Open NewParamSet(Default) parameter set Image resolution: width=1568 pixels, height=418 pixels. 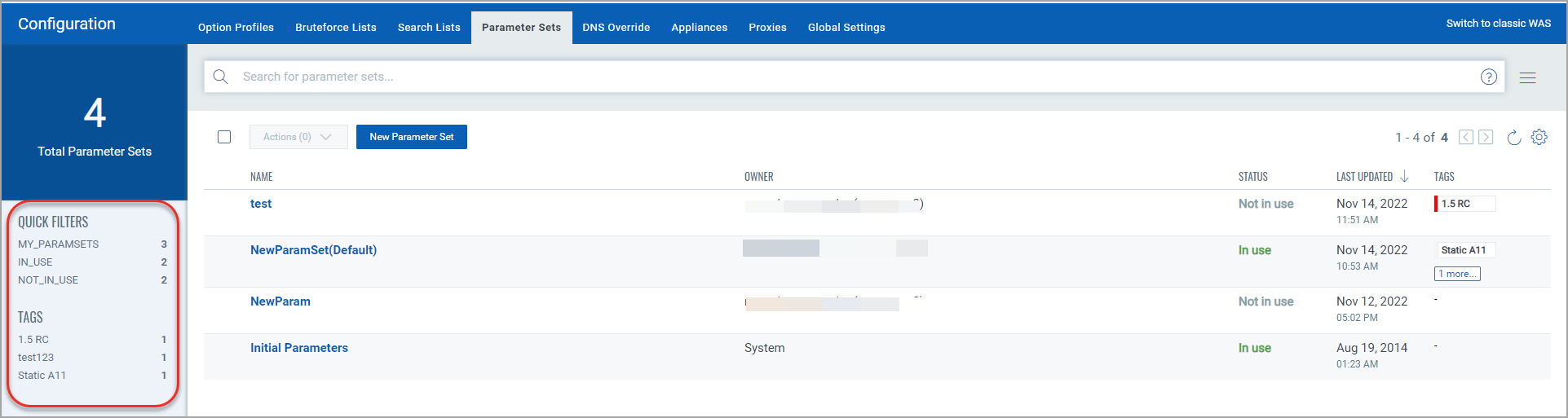(313, 250)
